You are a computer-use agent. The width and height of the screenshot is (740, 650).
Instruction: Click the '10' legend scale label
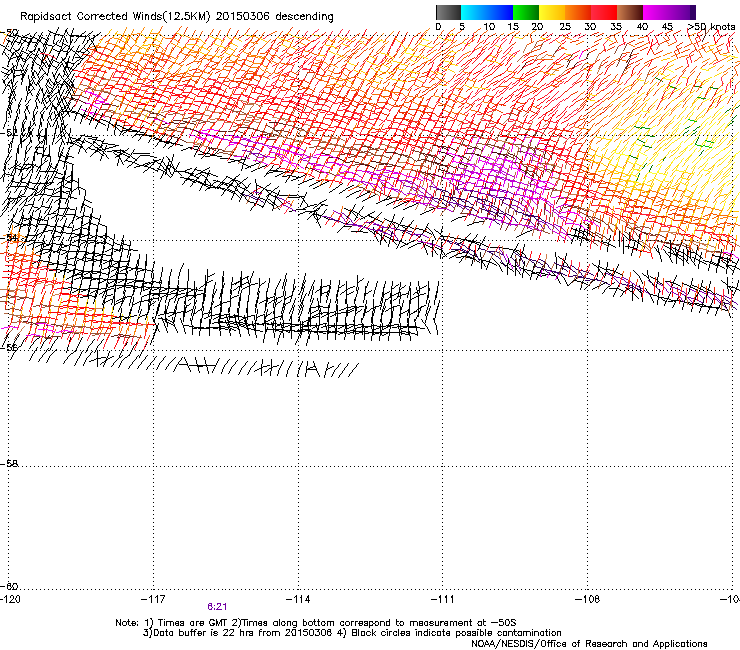[489, 27]
